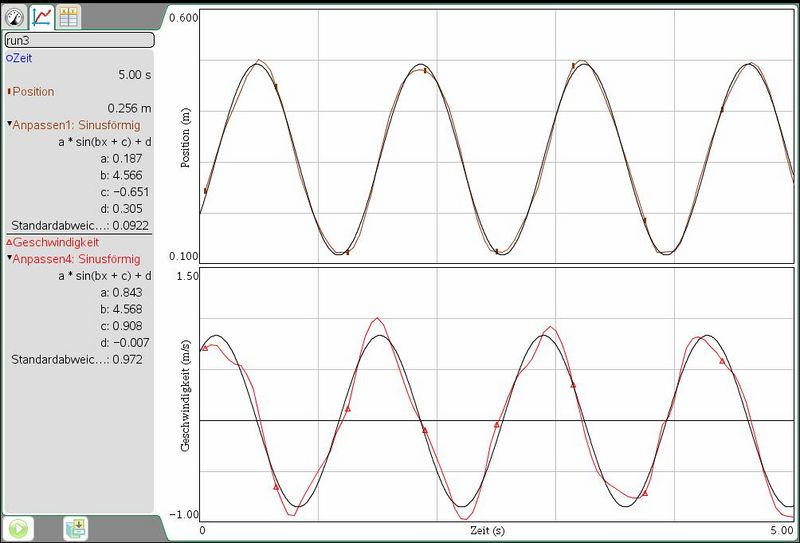Edit the -1.00 velocity axis minimum
The height and width of the screenshot is (543, 800).
[x=185, y=514]
